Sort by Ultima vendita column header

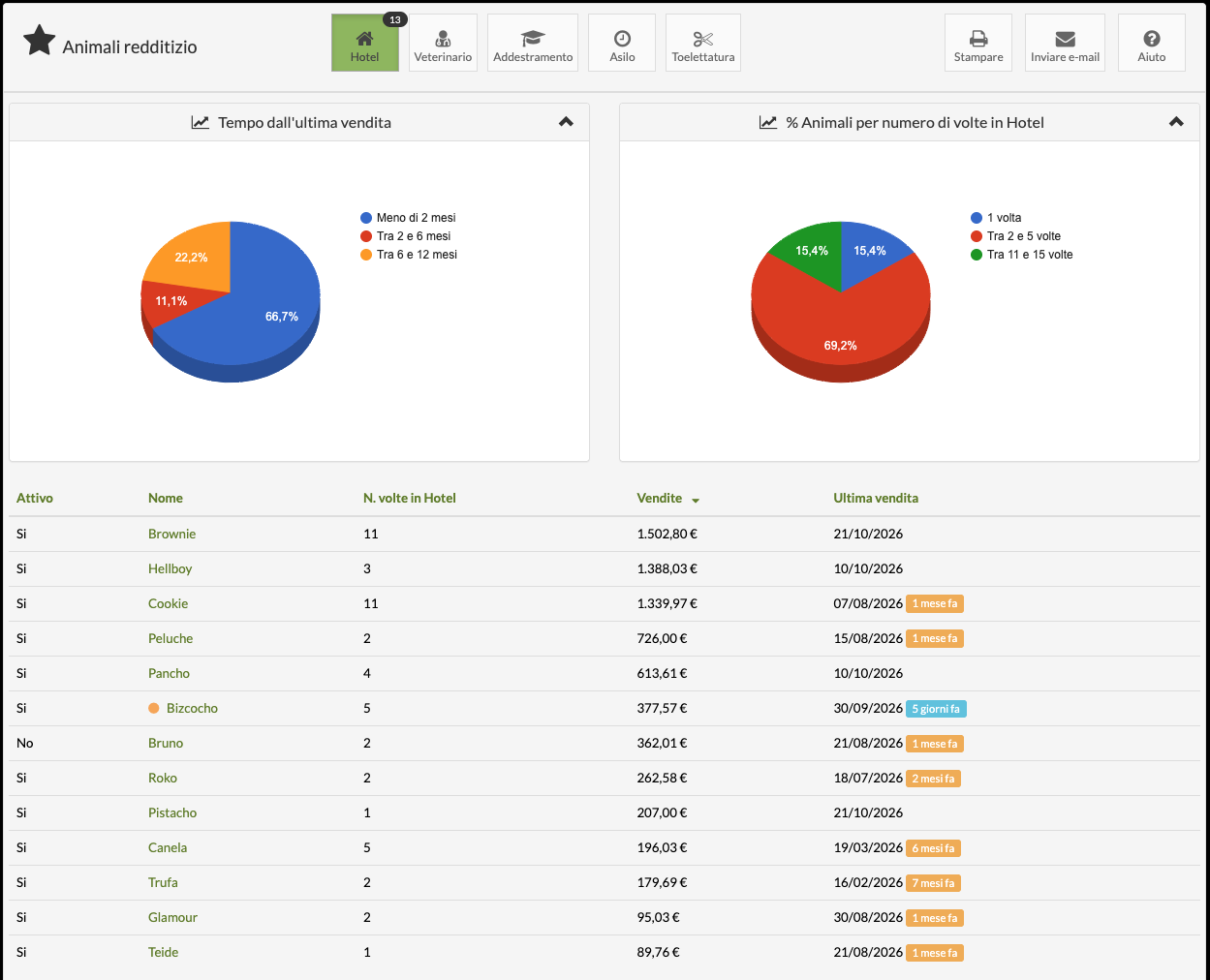coord(876,498)
